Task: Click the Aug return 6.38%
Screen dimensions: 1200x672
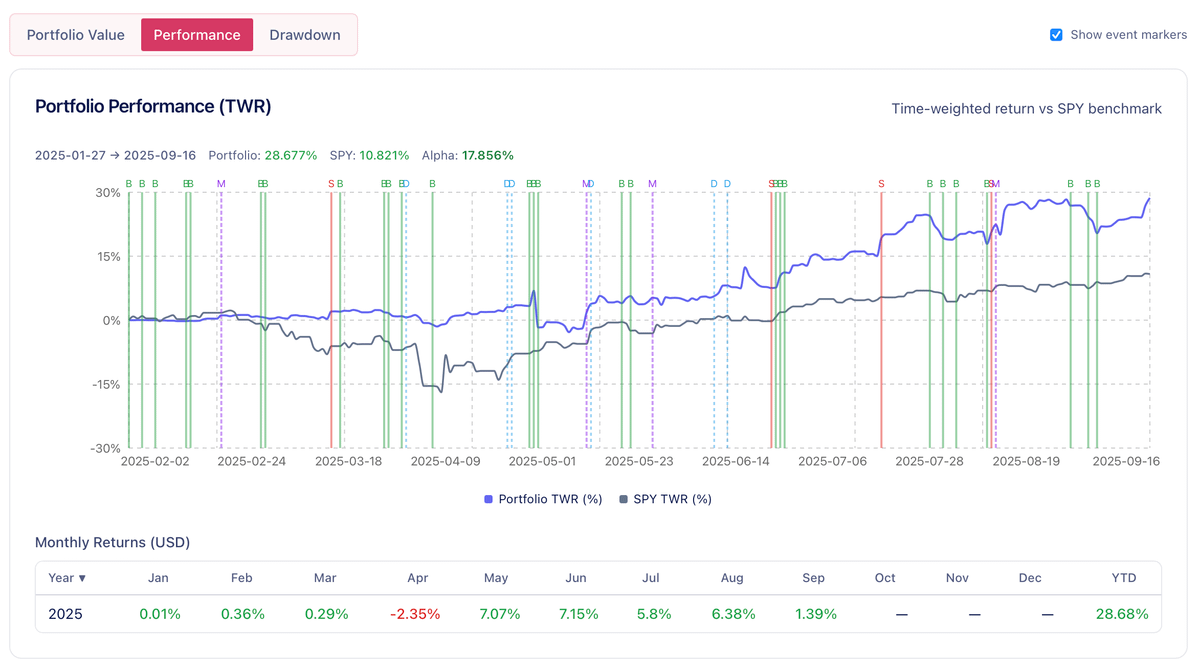Action: point(732,614)
